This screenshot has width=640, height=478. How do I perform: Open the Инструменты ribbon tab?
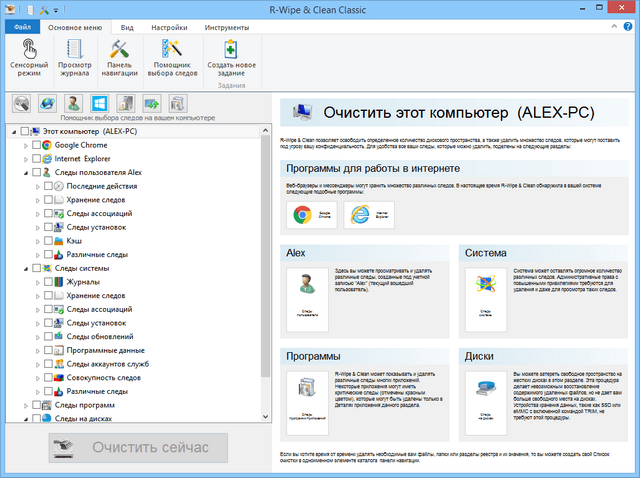coord(226,28)
